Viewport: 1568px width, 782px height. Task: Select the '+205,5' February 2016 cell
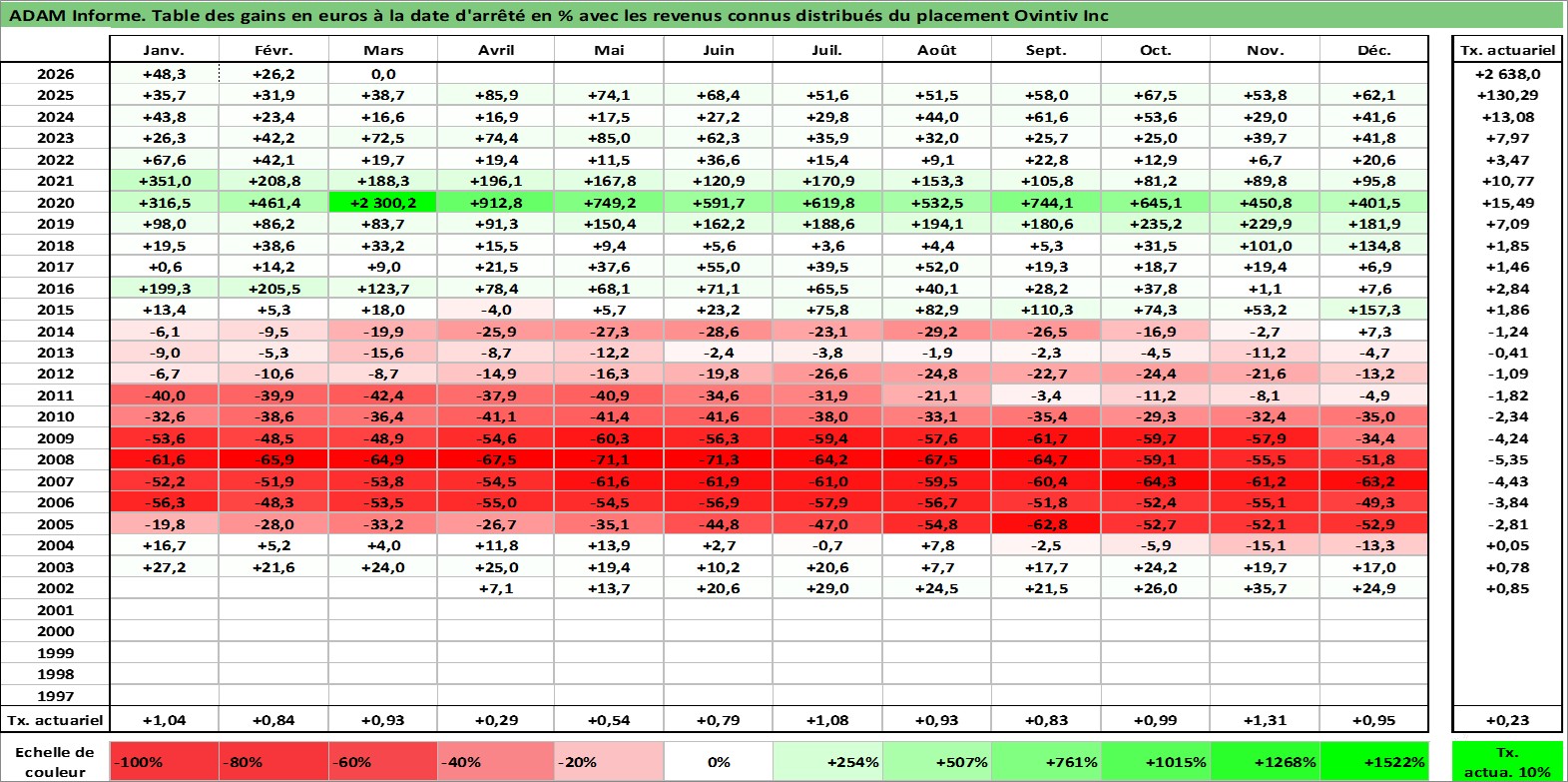point(273,289)
